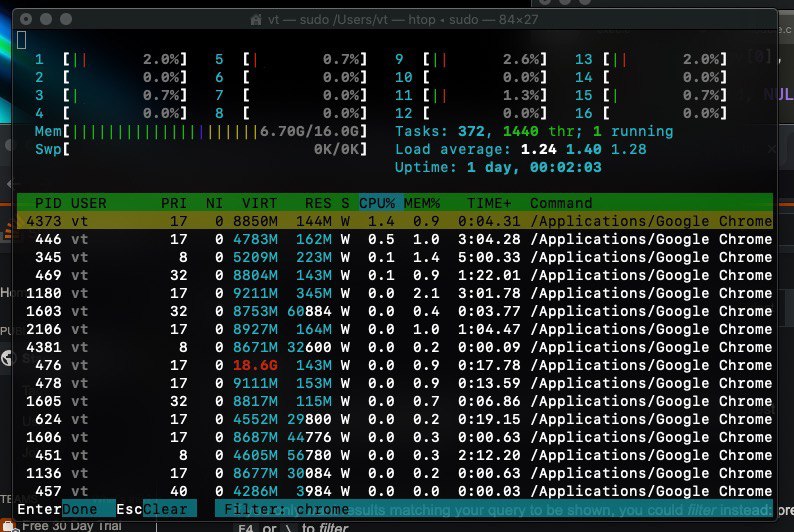The height and width of the screenshot is (532, 794).
Task: Select process row with PID 1180
Action: tap(395, 293)
